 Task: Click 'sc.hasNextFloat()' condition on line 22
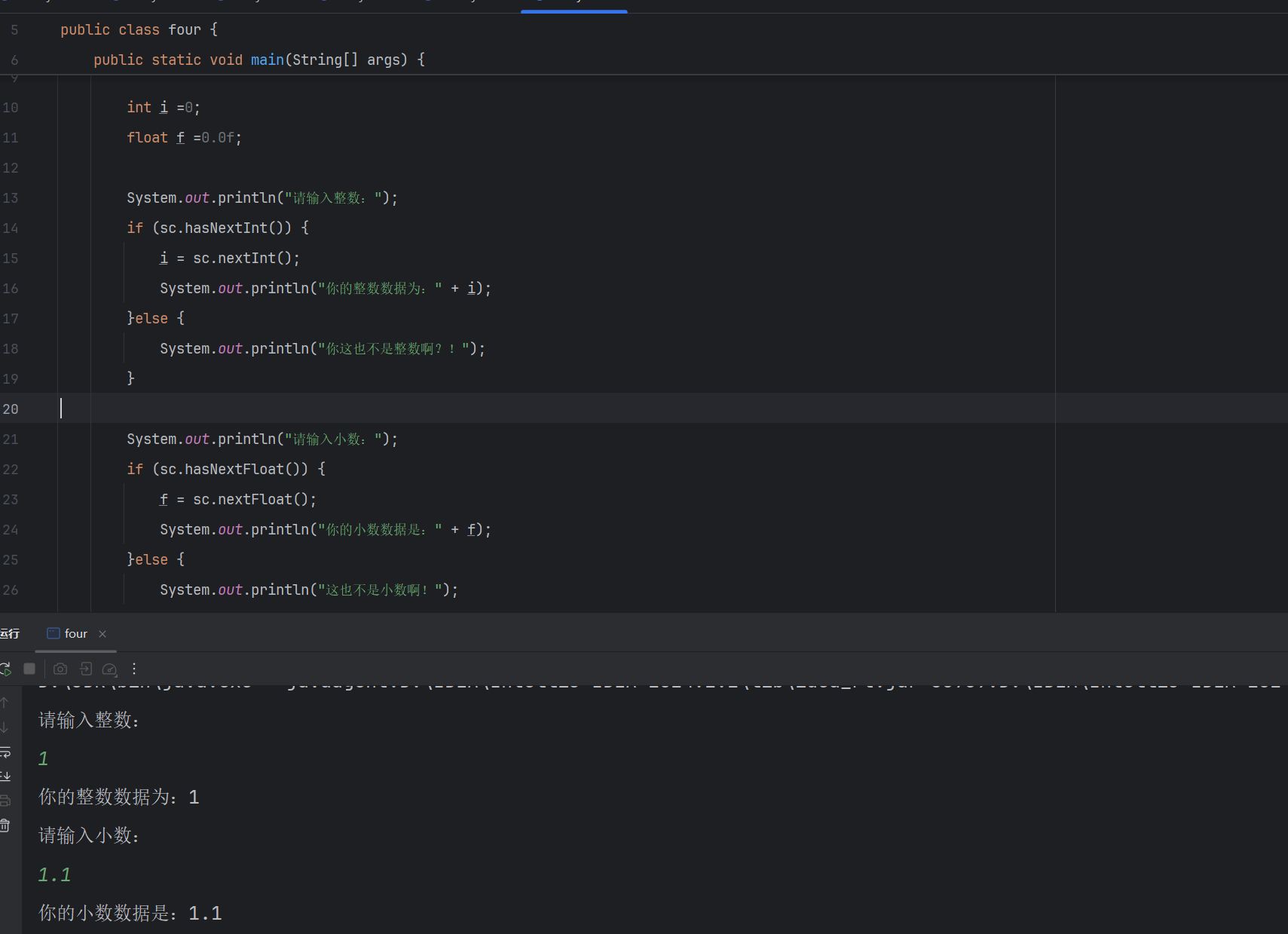(234, 469)
